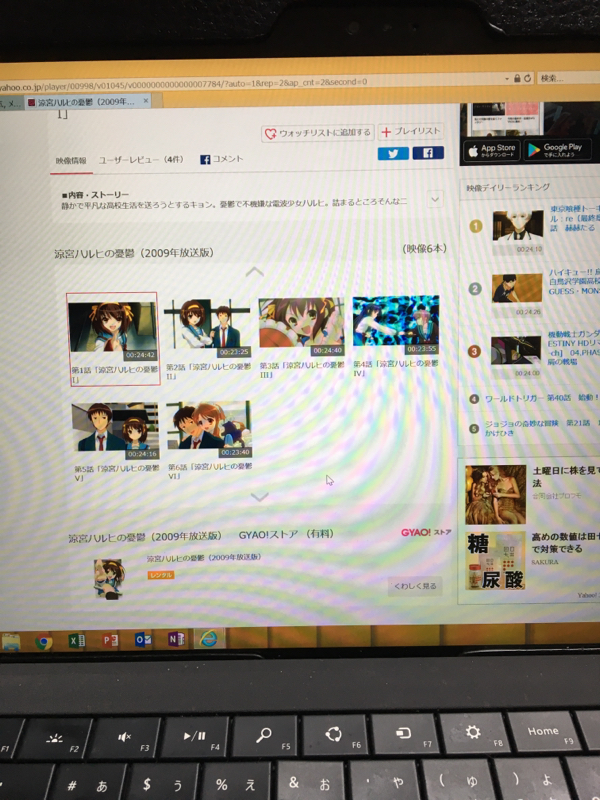The image size is (600, 800).
Task: Open PowerPoint from the taskbar
Action: 111,640
